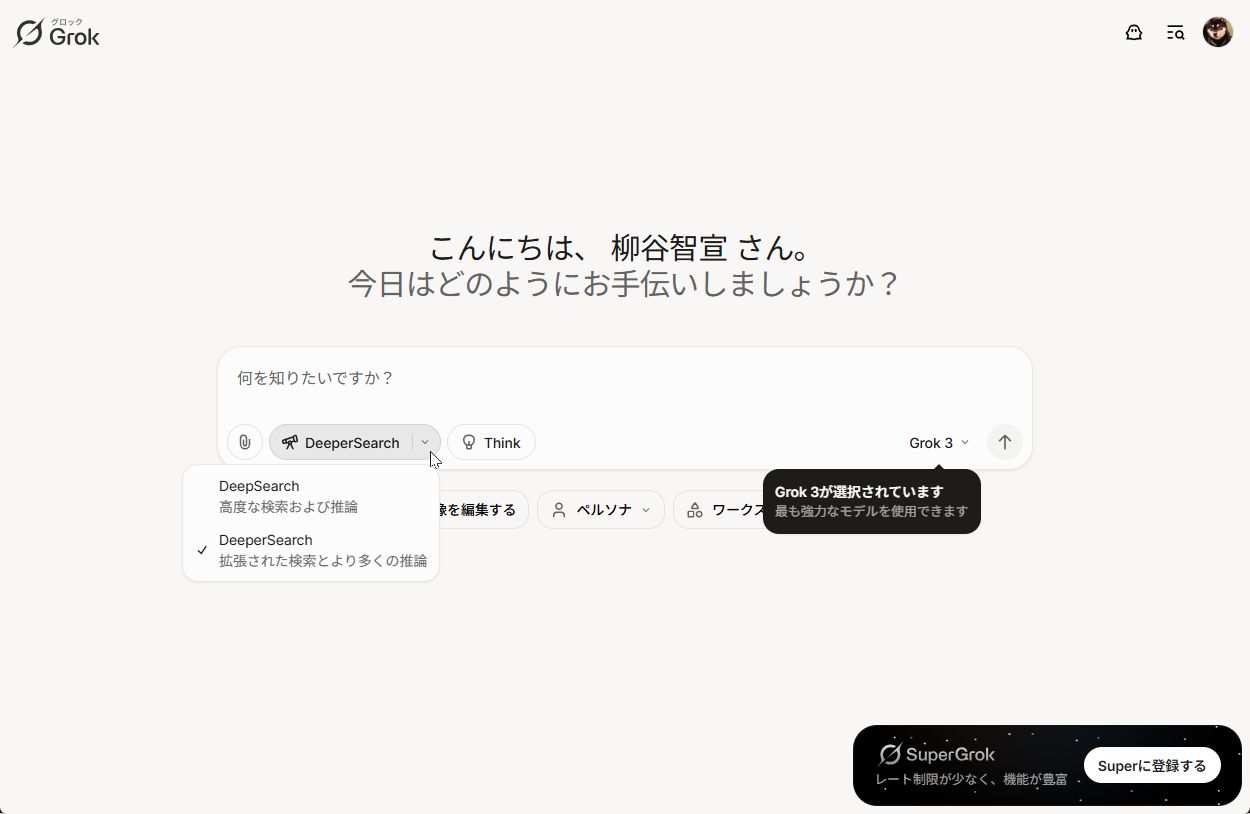The width and height of the screenshot is (1250, 814).
Task: Expand the ペルソナ dropdown
Action: [x=600, y=509]
